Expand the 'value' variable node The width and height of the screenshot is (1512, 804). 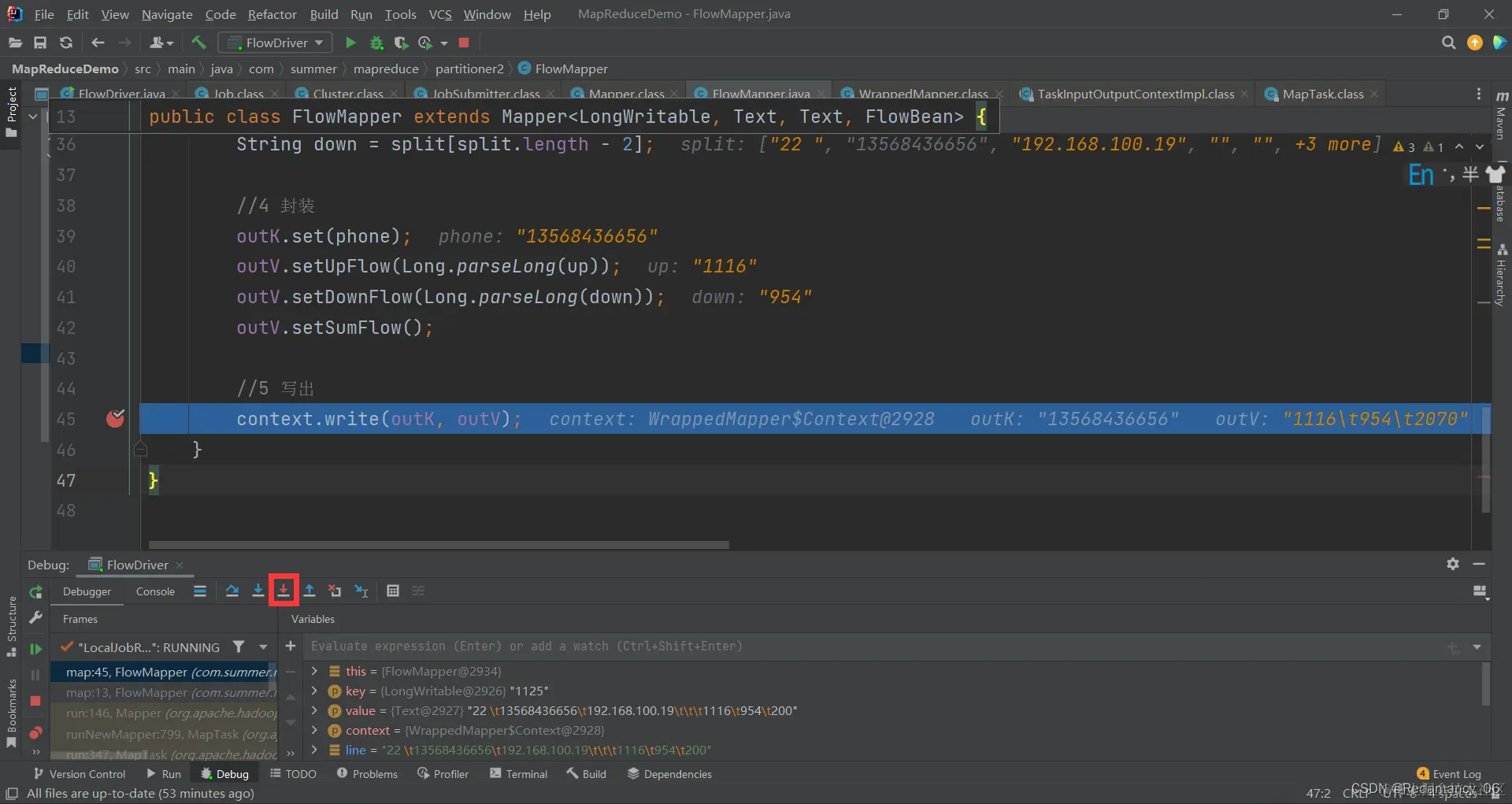coord(314,710)
